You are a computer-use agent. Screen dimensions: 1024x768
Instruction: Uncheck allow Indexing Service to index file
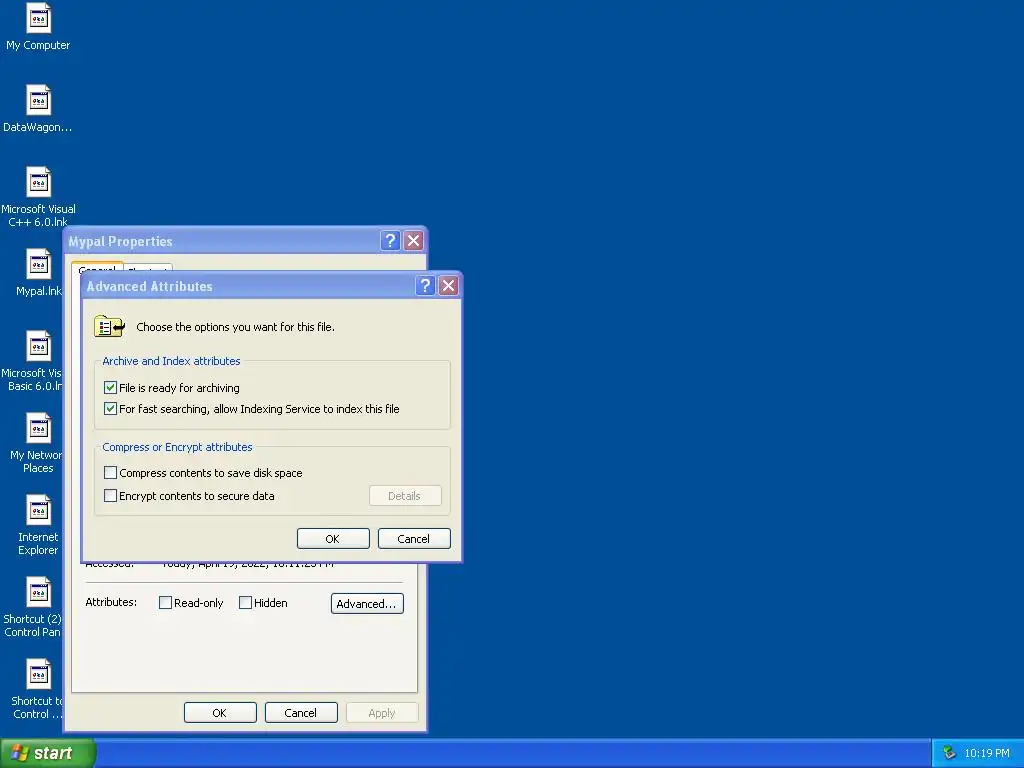point(110,409)
